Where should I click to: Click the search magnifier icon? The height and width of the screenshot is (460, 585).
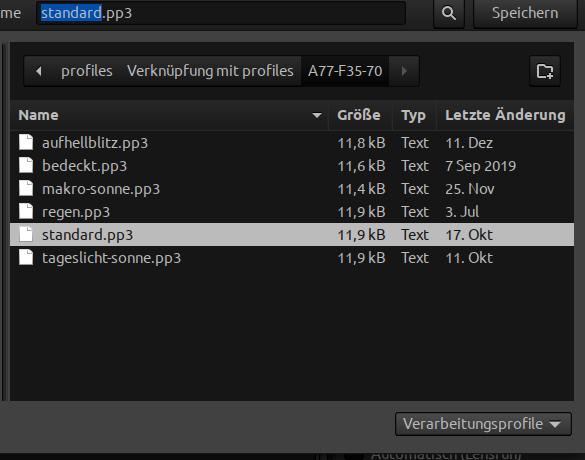[448, 13]
